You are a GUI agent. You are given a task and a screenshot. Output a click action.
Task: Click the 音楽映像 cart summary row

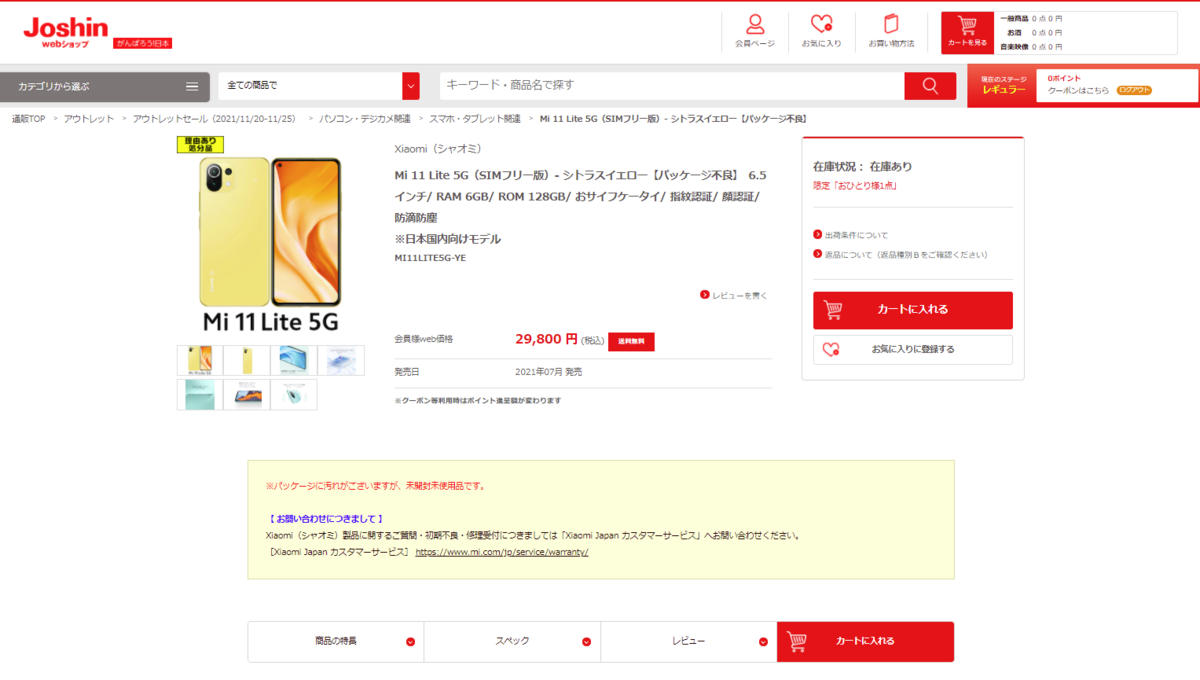1031,46
